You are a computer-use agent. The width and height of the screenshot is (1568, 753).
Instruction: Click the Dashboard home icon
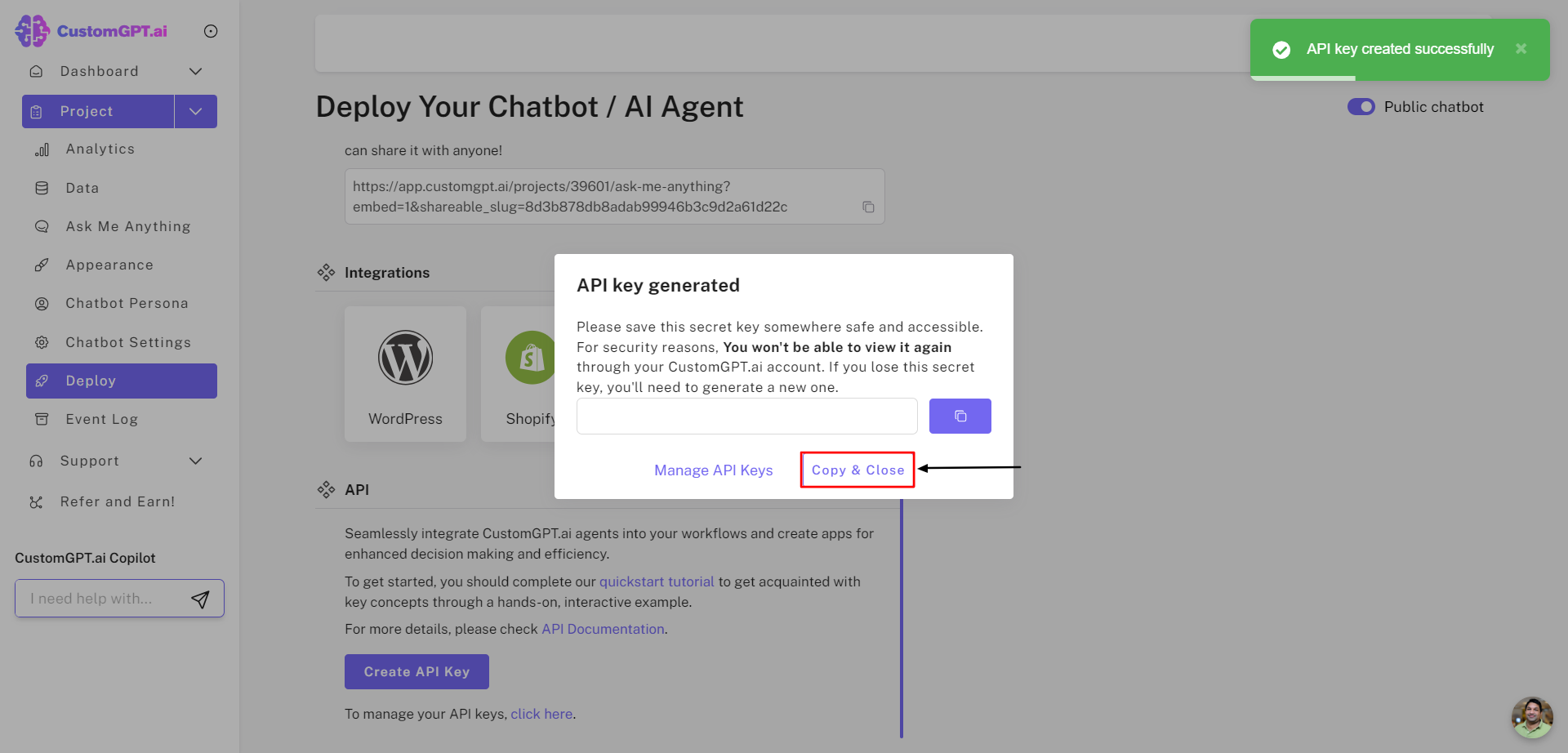click(x=36, y=71)
